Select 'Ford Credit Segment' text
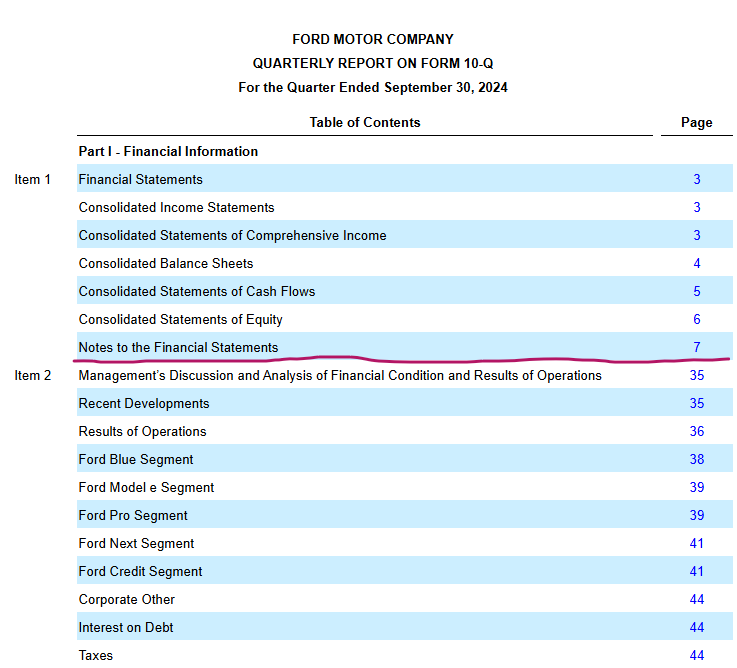The height and width of the screenshot is (668, 737). pos(140,572)
